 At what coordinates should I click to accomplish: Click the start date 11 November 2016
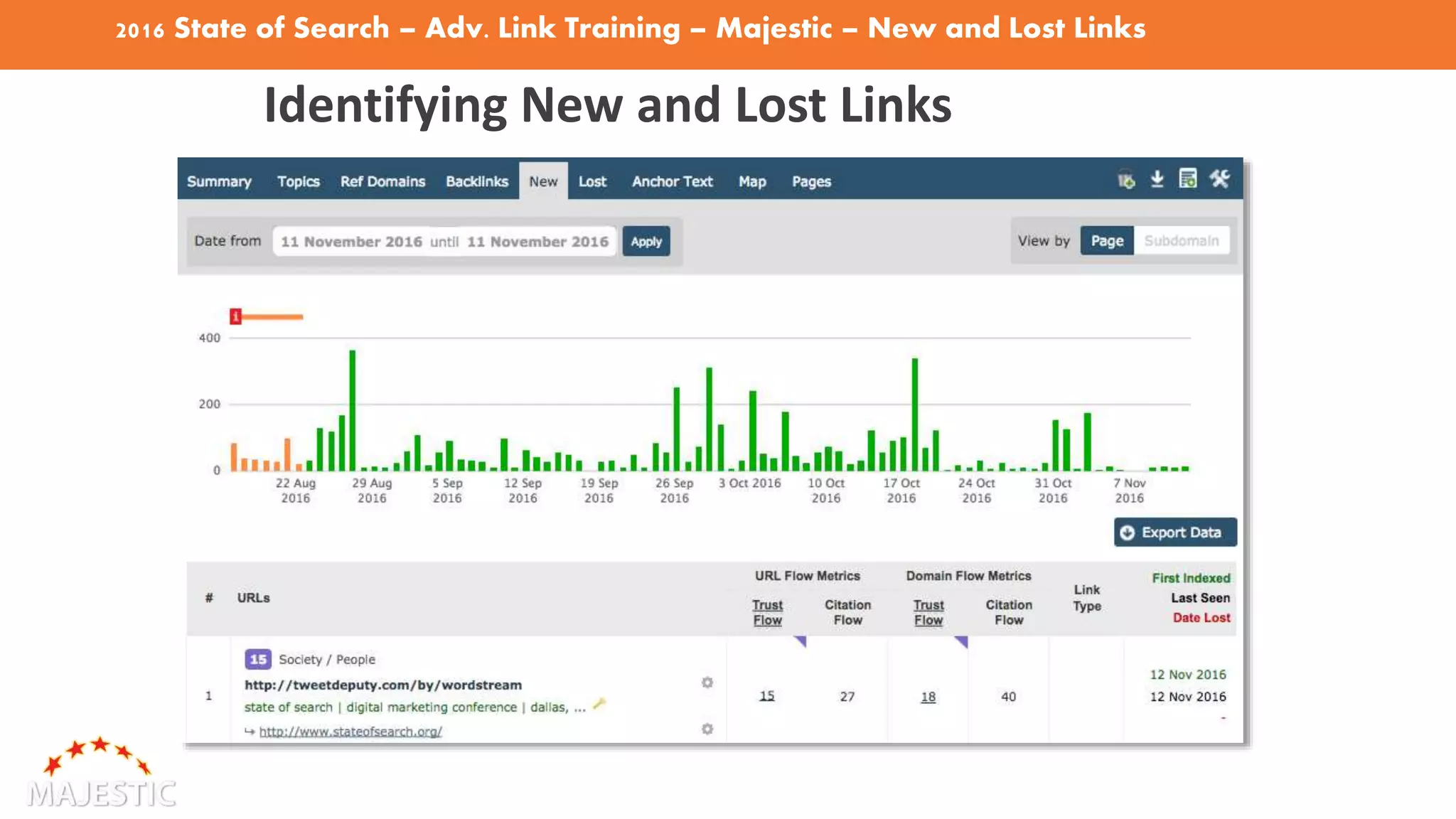(351, 242)
